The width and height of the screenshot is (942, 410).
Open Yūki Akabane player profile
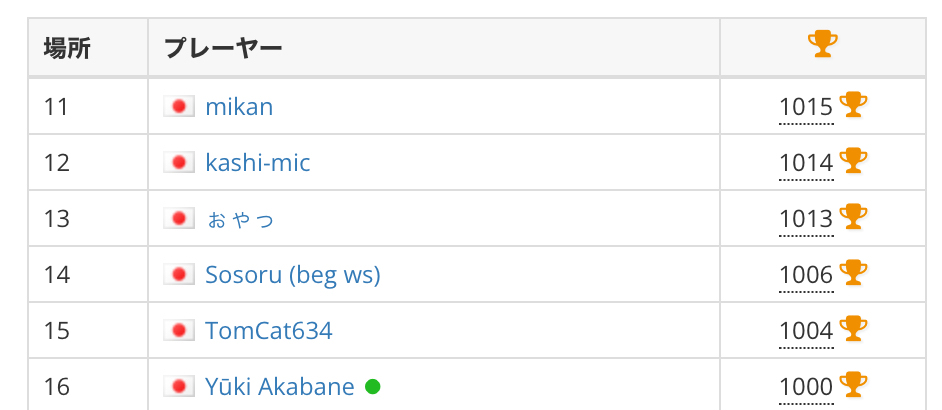click(x=280, y=387)
